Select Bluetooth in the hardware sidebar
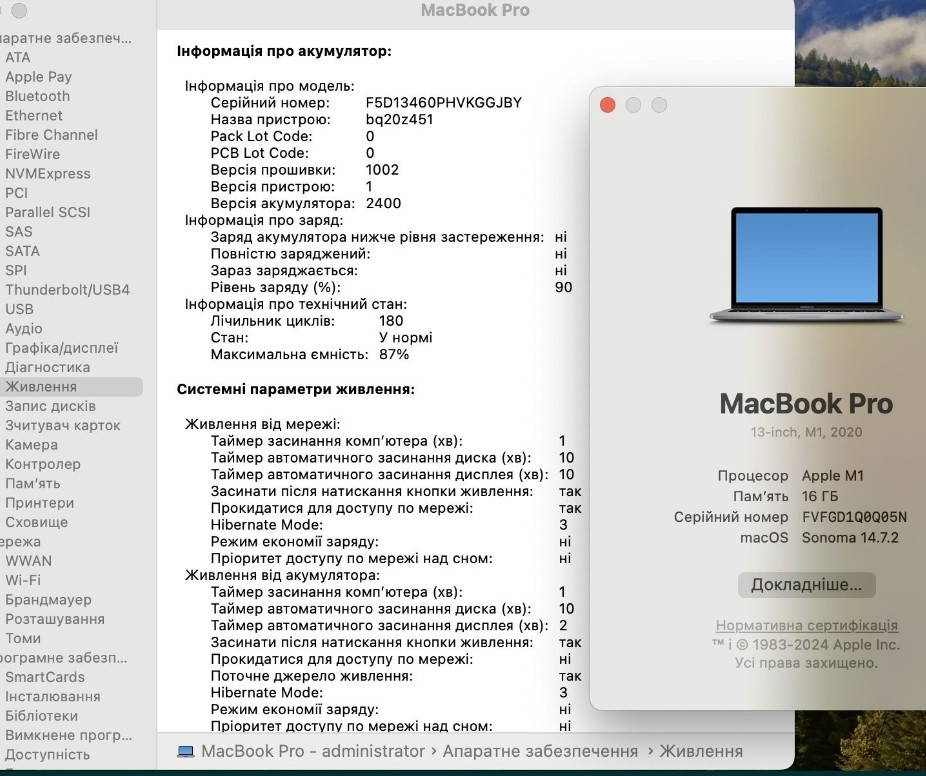The image size is (926, 776). [x=37, y=96]
